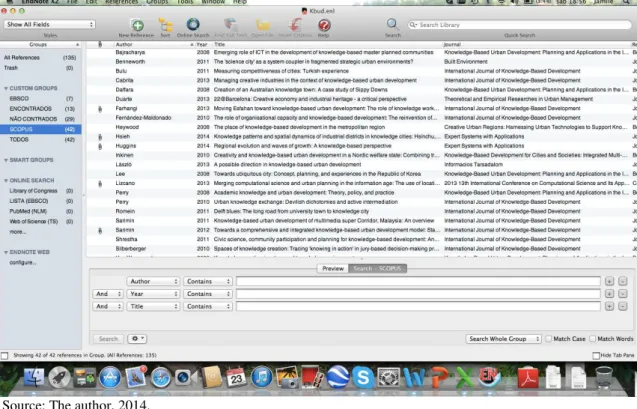Click the paperclip icon on Lizcano row
The width and height of the screenshot is (637, 409).
click(x=100, y=184)
